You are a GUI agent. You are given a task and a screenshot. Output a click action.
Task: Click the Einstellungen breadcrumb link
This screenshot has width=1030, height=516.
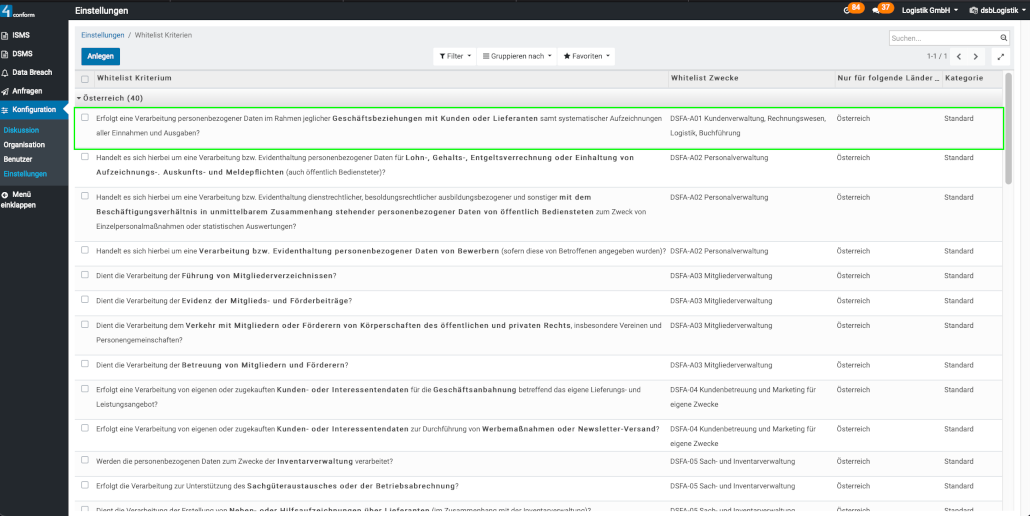103,35
